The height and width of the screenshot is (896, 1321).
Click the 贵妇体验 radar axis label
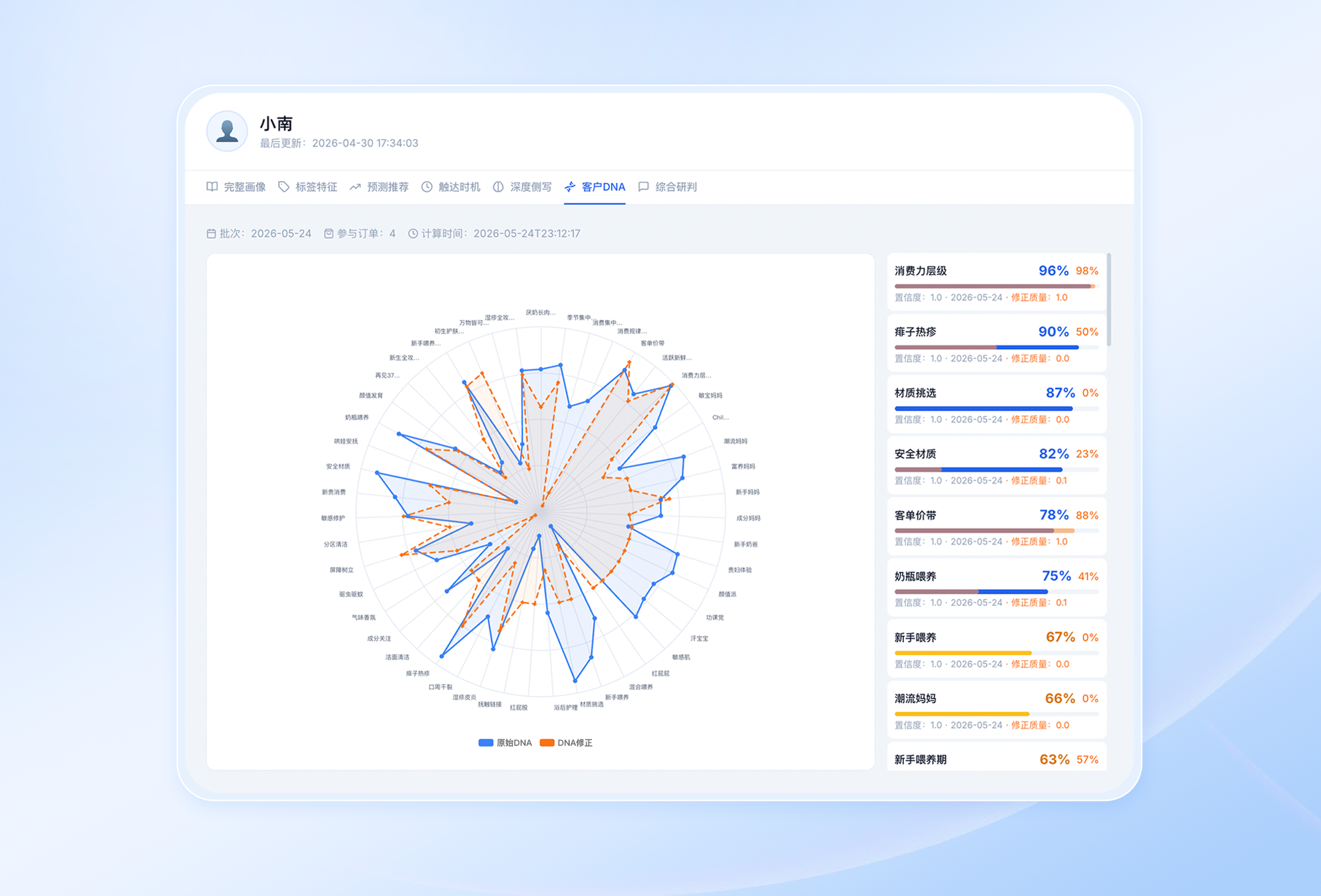pyautogui.click(x=739, y=570)
